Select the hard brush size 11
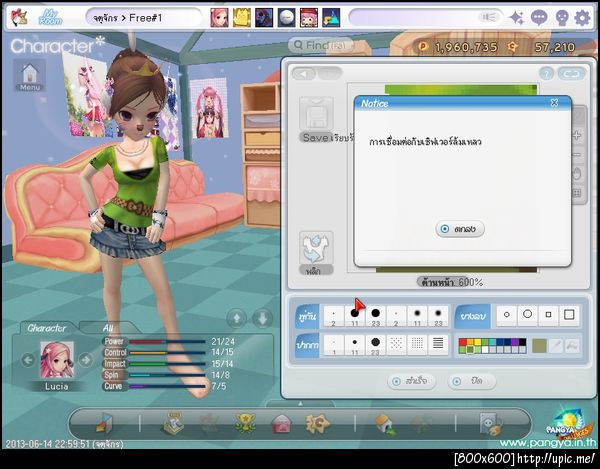The height and width of the screenshot is (469, 600). pos(355,316)
